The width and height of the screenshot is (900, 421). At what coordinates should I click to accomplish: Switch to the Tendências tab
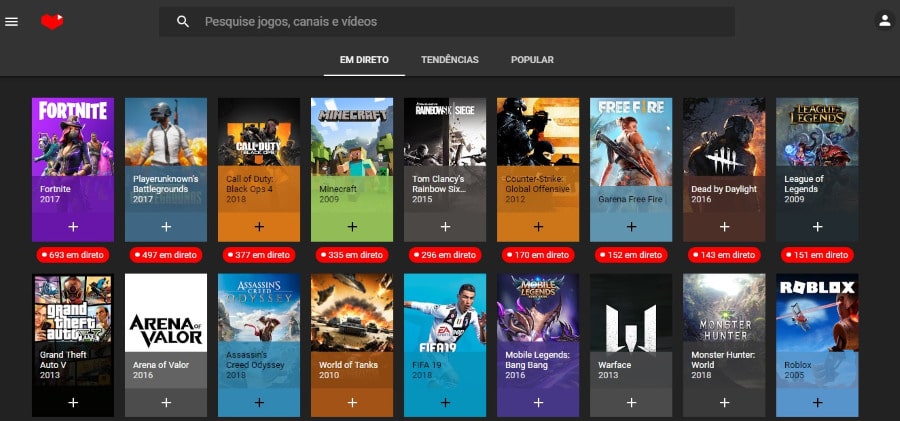(450, 60)
